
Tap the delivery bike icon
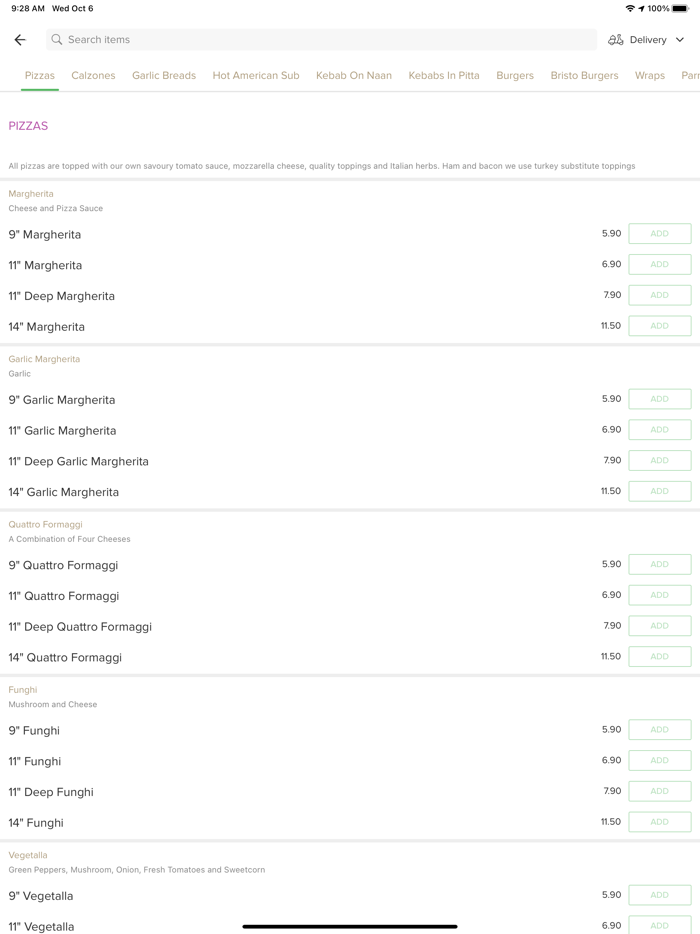pyautogui.click(x=616, y=40)
